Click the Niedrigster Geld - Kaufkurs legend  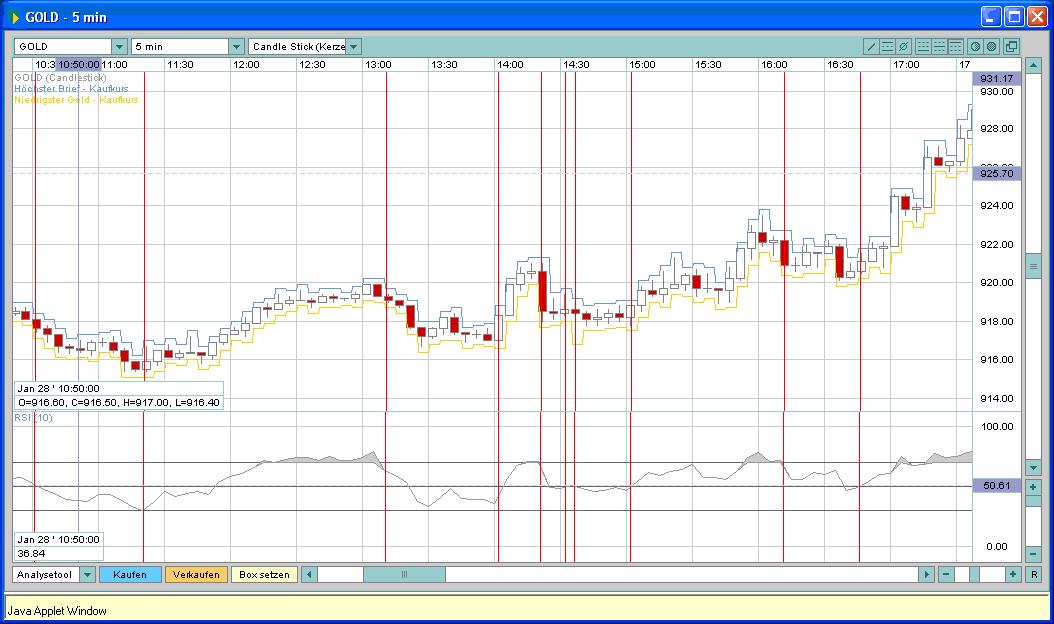click(x=76, y=100)
